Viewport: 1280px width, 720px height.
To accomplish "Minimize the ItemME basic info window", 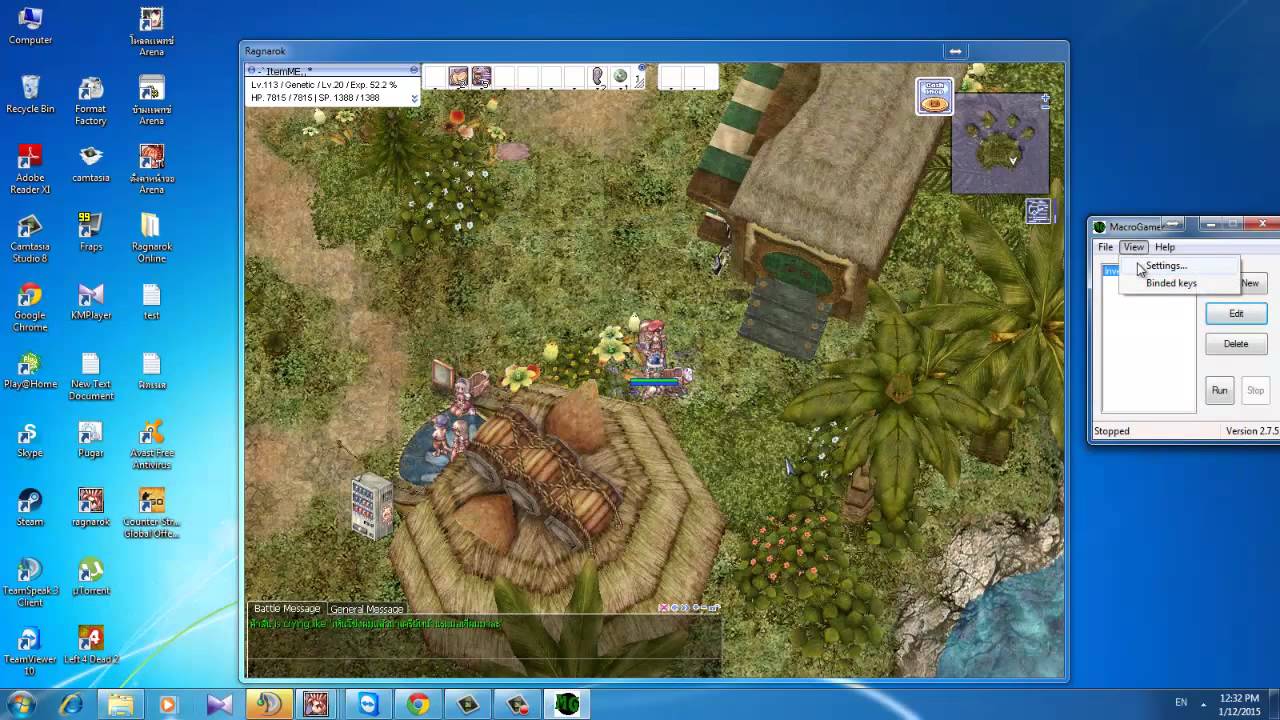I will [x=414, y=70].
